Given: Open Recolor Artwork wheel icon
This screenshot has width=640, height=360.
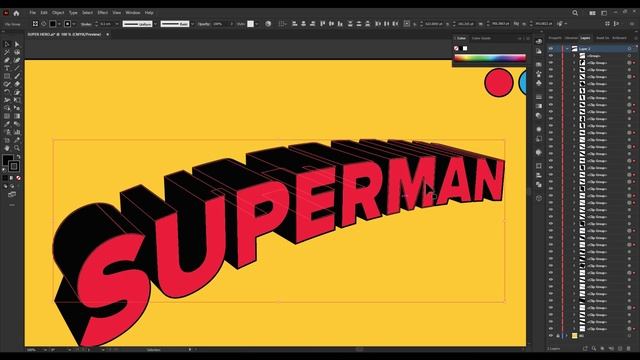Looking at the screenshot, I should (x=268, y=24).
